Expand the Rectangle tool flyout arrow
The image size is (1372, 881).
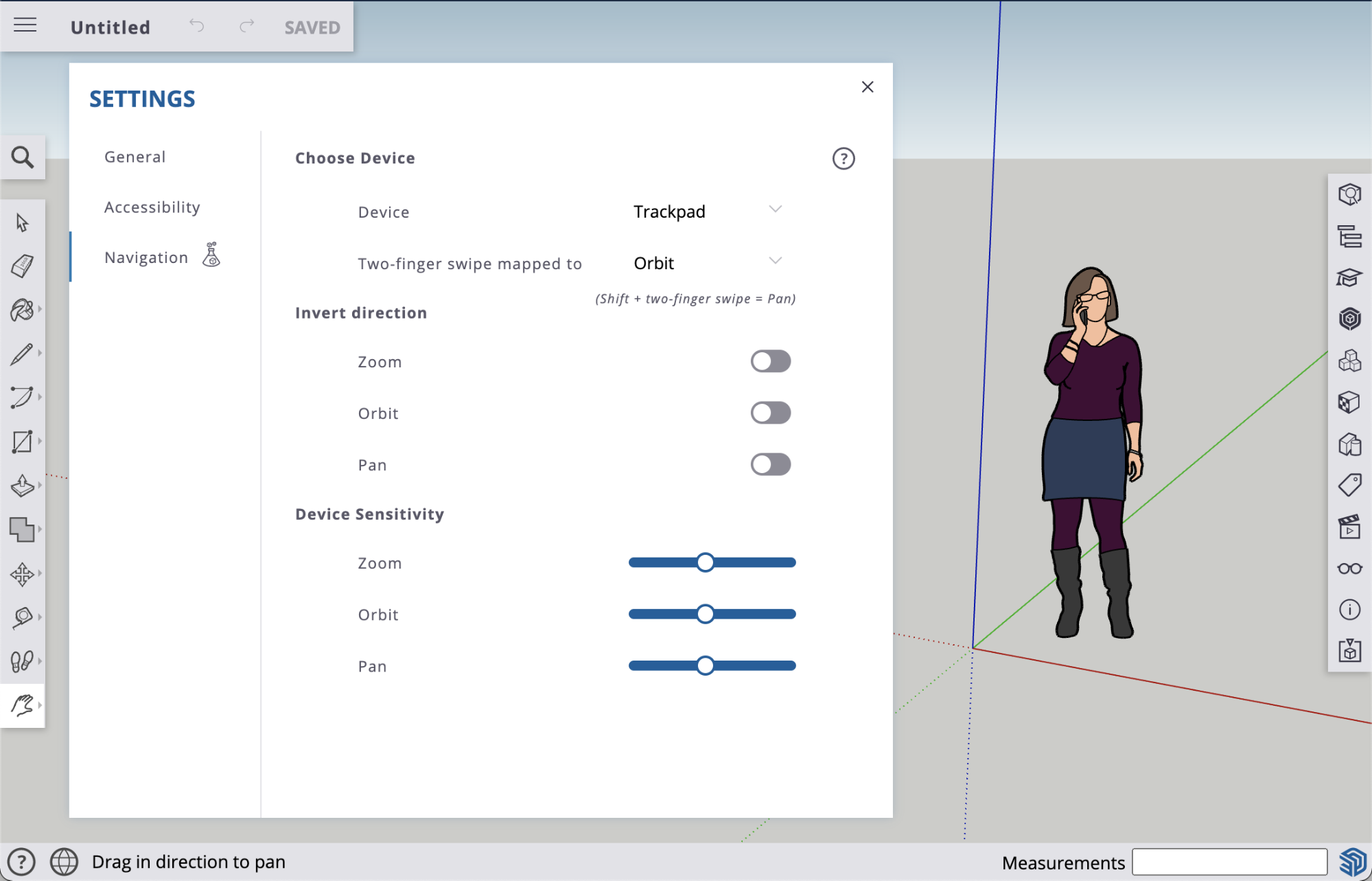pyautogui.click(x=40, y=442)
